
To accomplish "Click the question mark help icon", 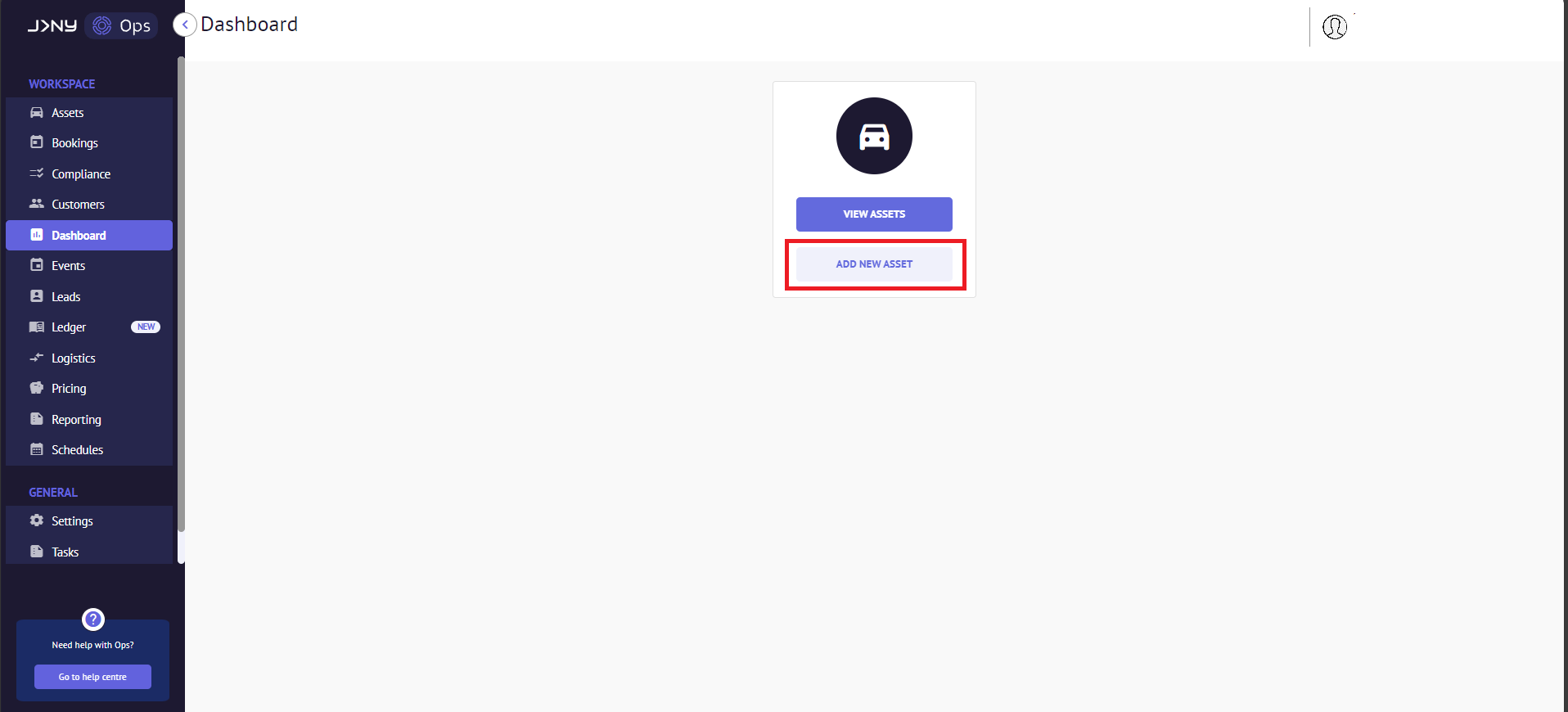I will pos(93,619).
